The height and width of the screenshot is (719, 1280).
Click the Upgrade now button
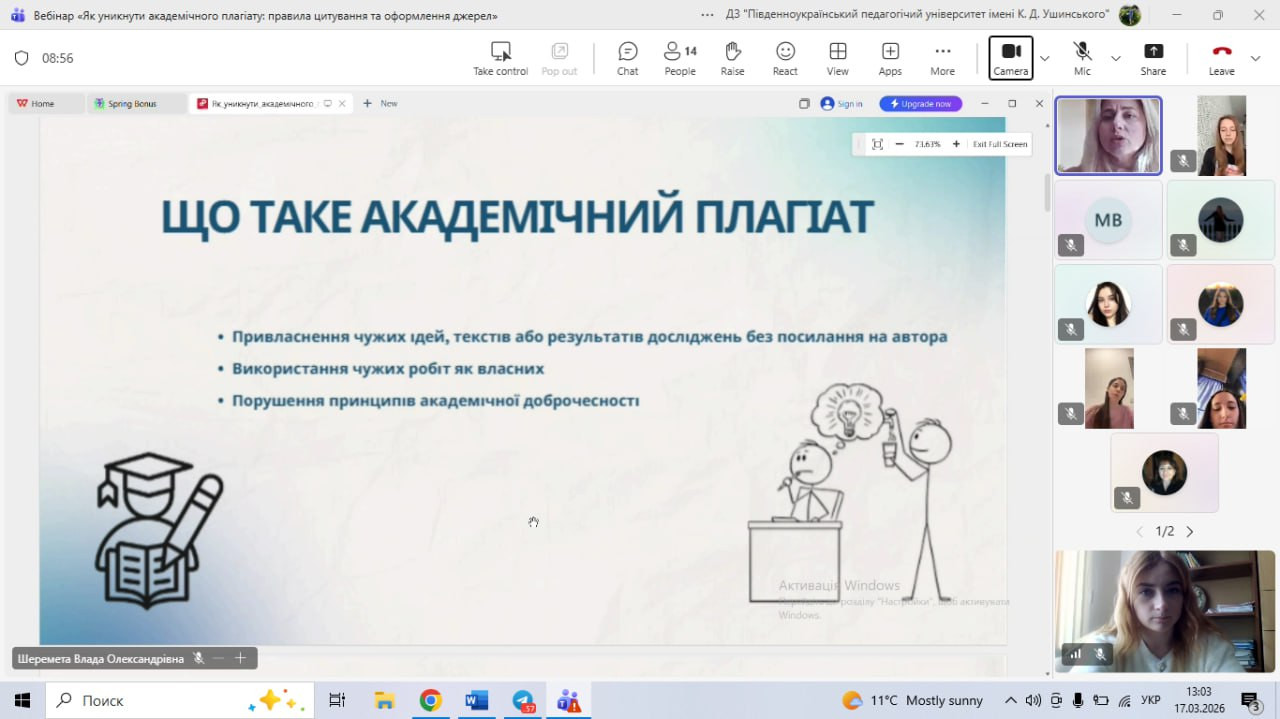coord(920,103)
